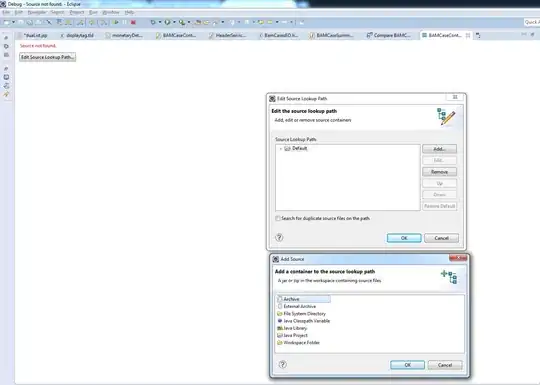The width and height of the screenshot is (540, 385).
Task: Click OK in Edit Source Lookup Path dialog
Action: (404, 238)
